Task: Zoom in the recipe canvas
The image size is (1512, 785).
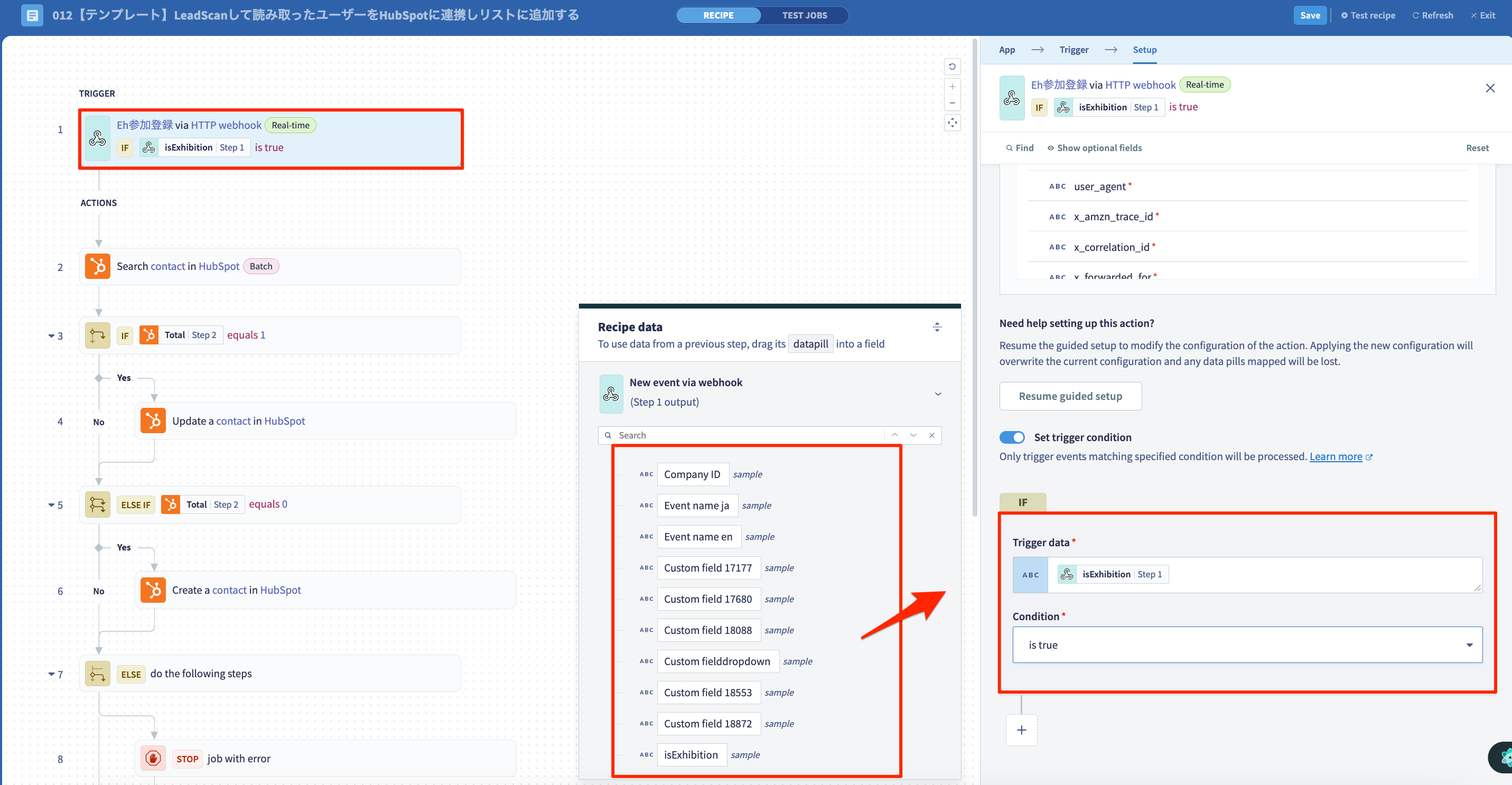Action: click(952, 86)
